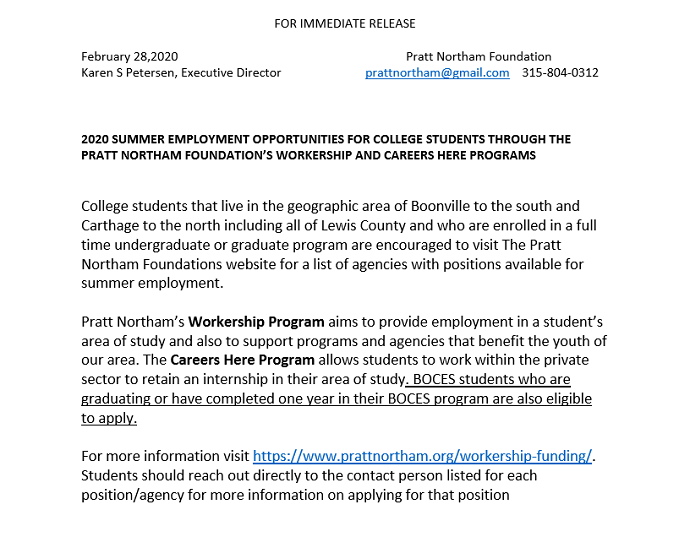Click the word Carthage in first paragraph
The width and height of the screenshot is (690, 540).
click(x=110, y=225)
